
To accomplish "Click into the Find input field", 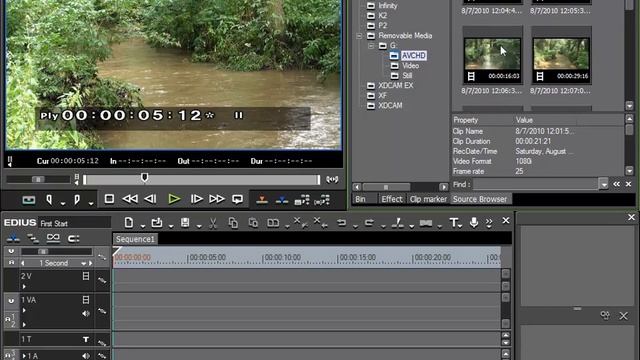I will pos(535,184).
